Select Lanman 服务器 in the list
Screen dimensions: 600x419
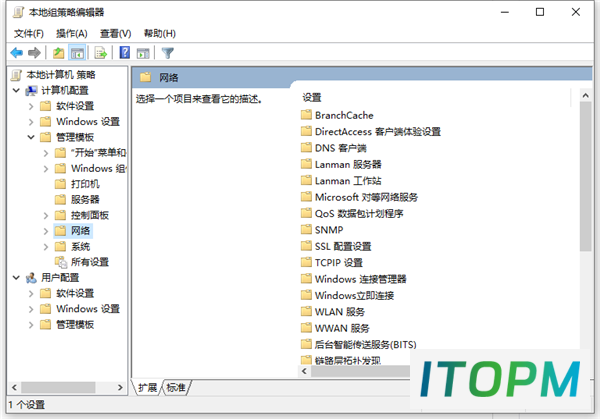[x=348, y=164]
